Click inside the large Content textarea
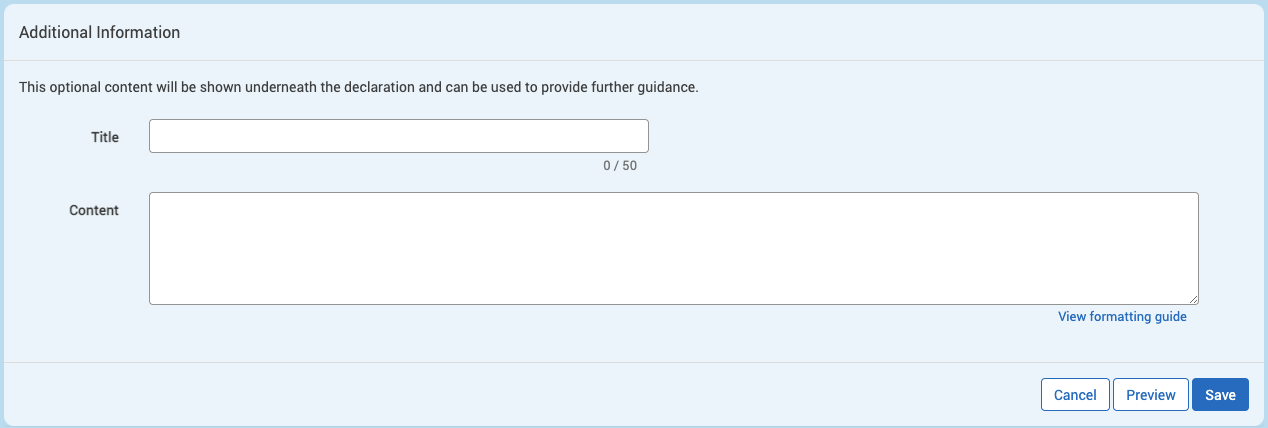Screen dimensions: 1268x428 pos(674,248)
